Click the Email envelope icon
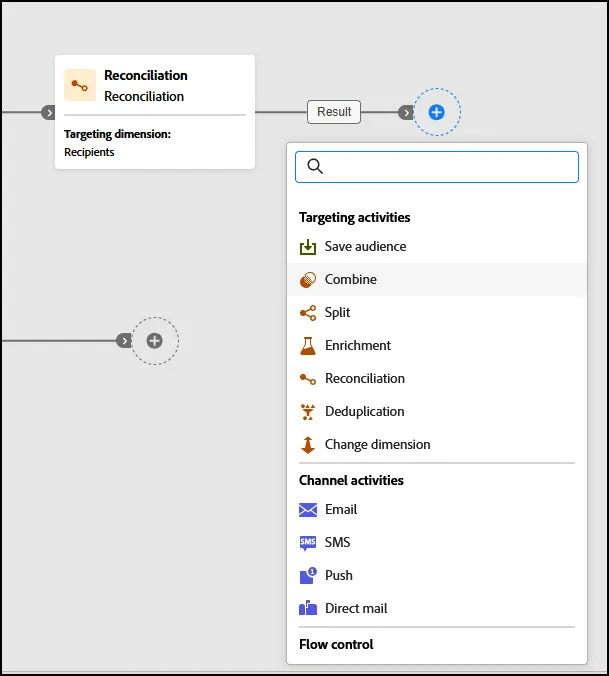609x676 pixels. pyautogui.click(x=308, y=510)
